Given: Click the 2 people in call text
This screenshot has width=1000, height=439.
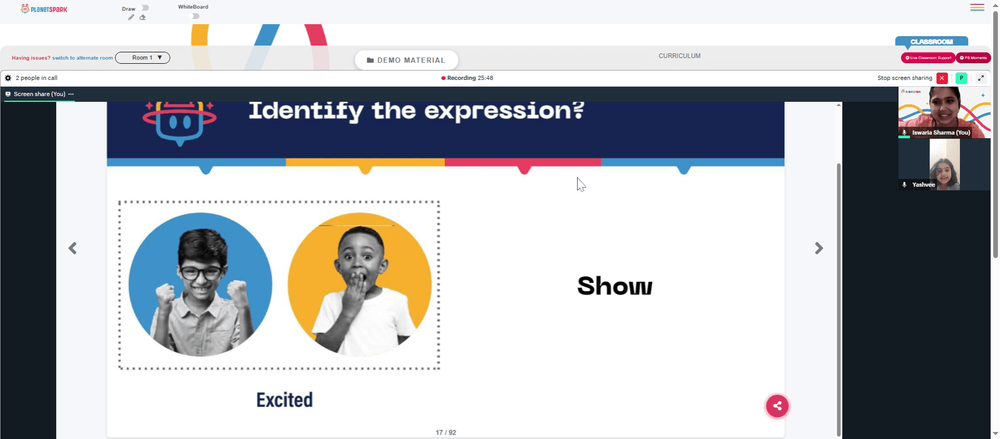Looking at the screenshot, I should tap(36, 78).
